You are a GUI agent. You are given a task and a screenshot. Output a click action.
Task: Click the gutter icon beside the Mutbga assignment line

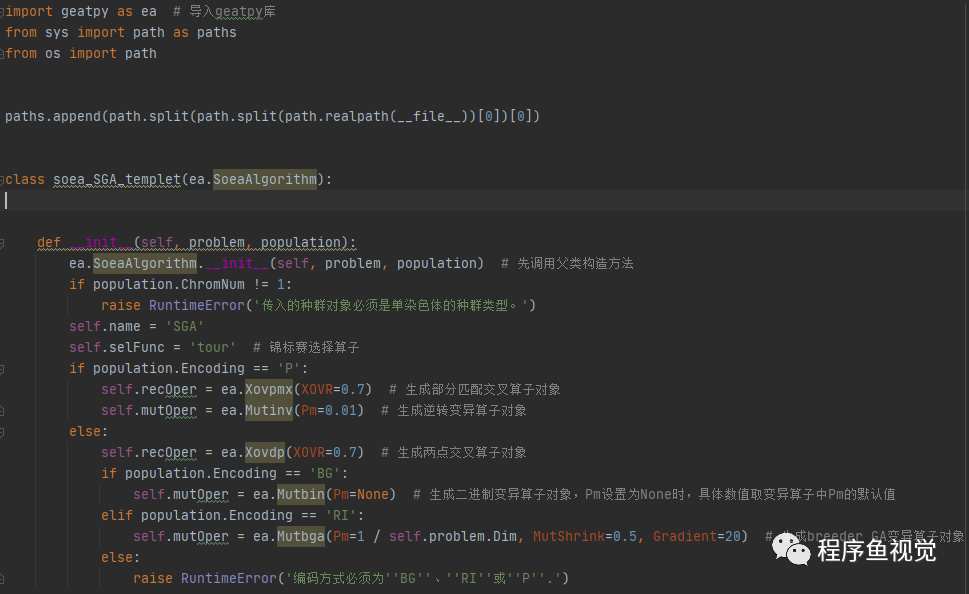[x=4, y=536]
